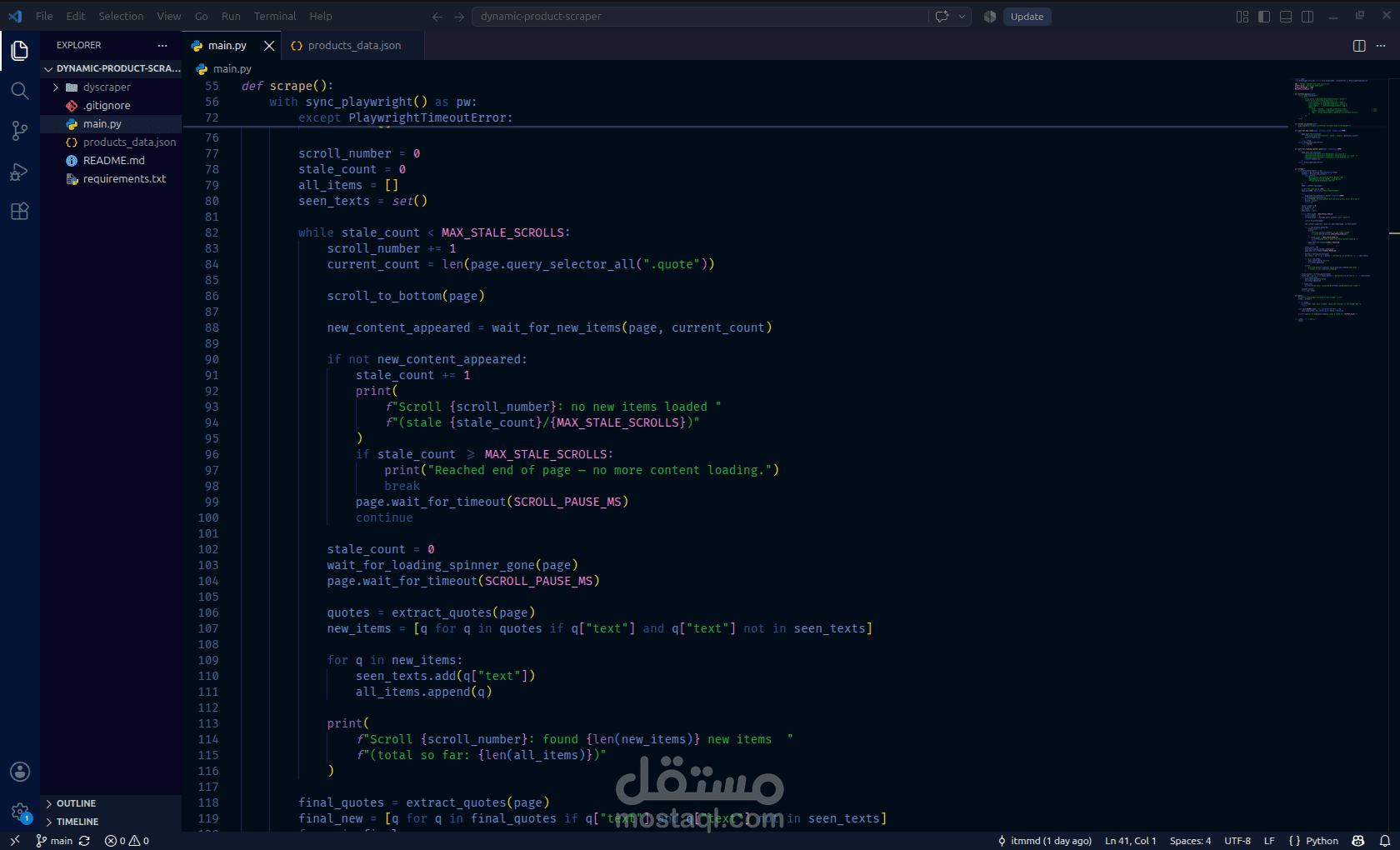Viewport: 1400px width, 850px height.
Task: Click the Split Editor Right icon
Action: coord(1359,46)
